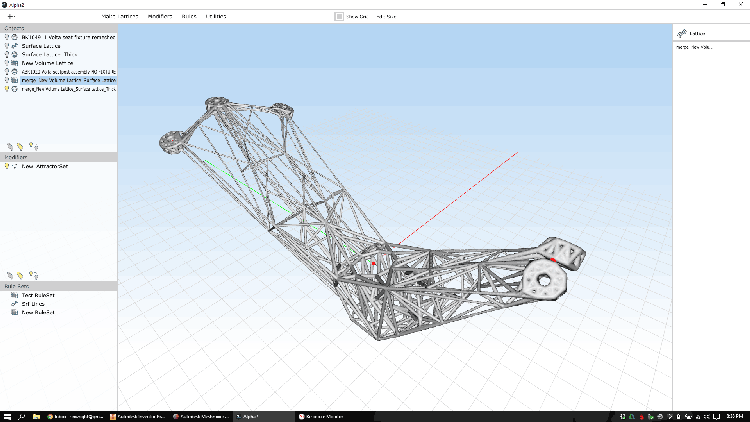Click the grey bulb icon under Modifiers list

tap(10, 275)
